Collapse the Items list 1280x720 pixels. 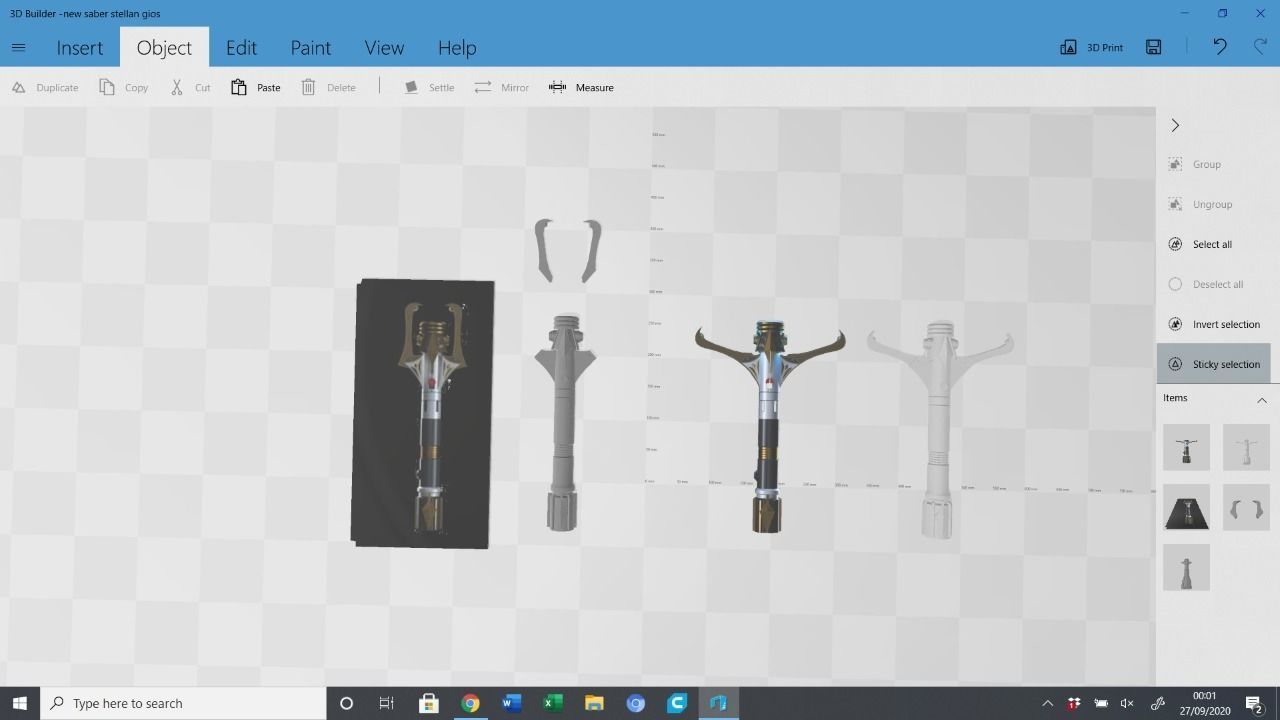1261,400
